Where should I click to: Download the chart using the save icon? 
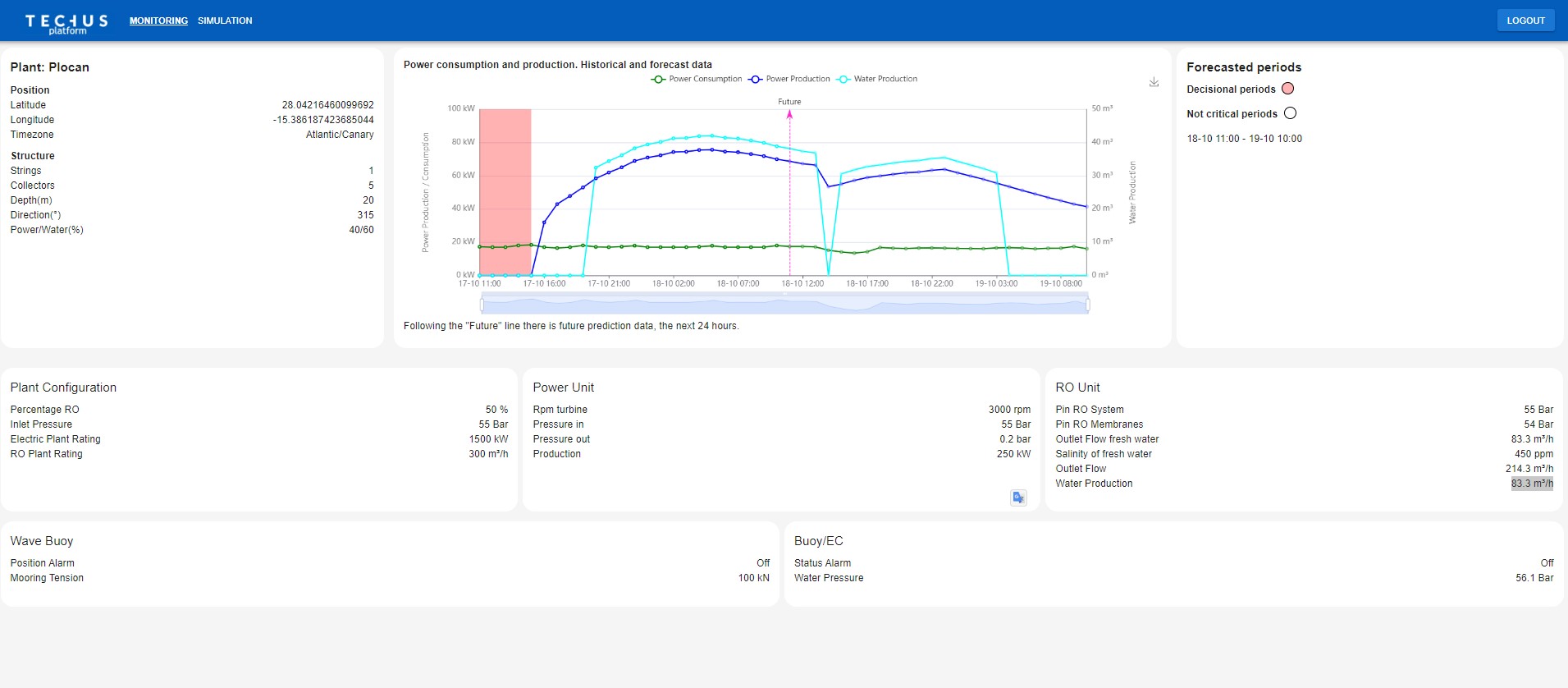click(1154, 82)
